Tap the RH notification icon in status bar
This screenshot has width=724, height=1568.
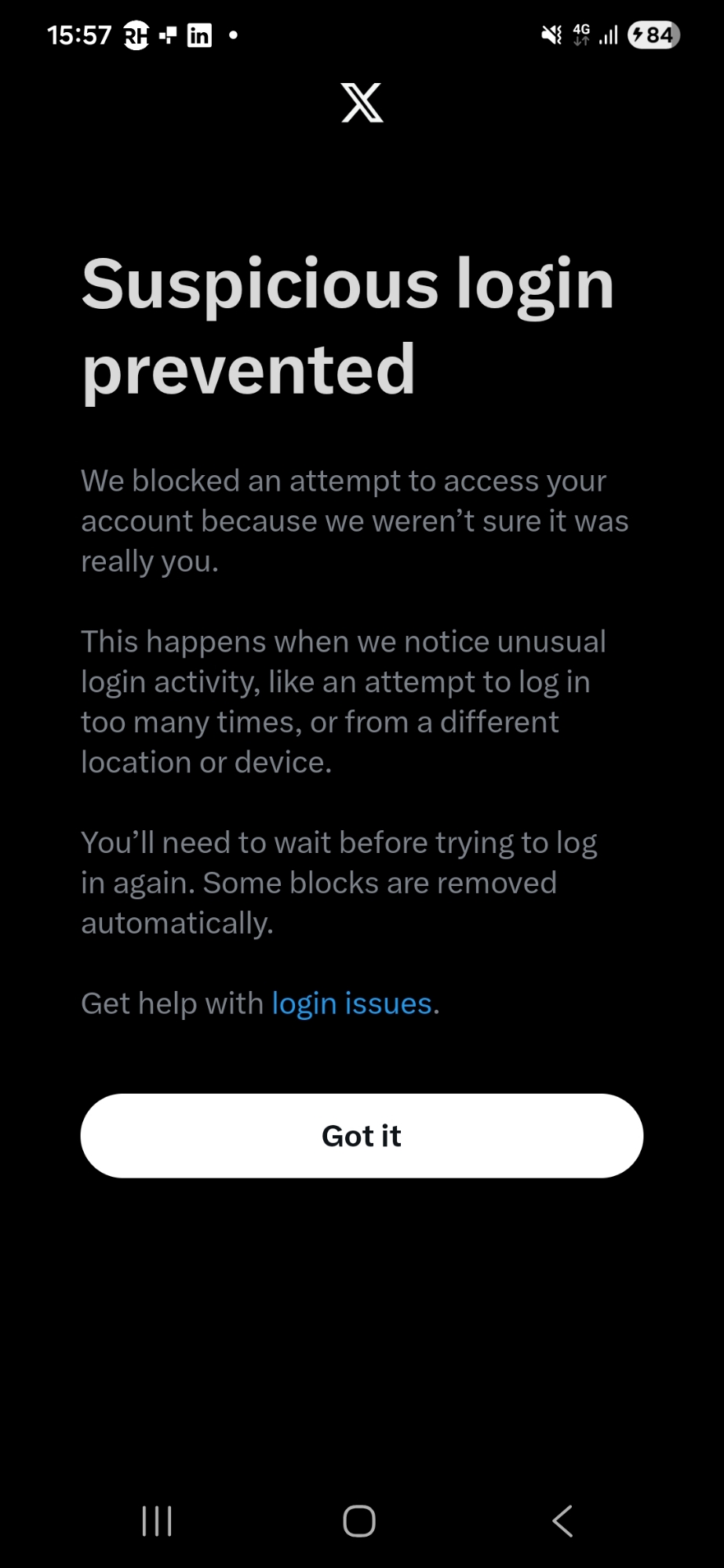(136, 35)
